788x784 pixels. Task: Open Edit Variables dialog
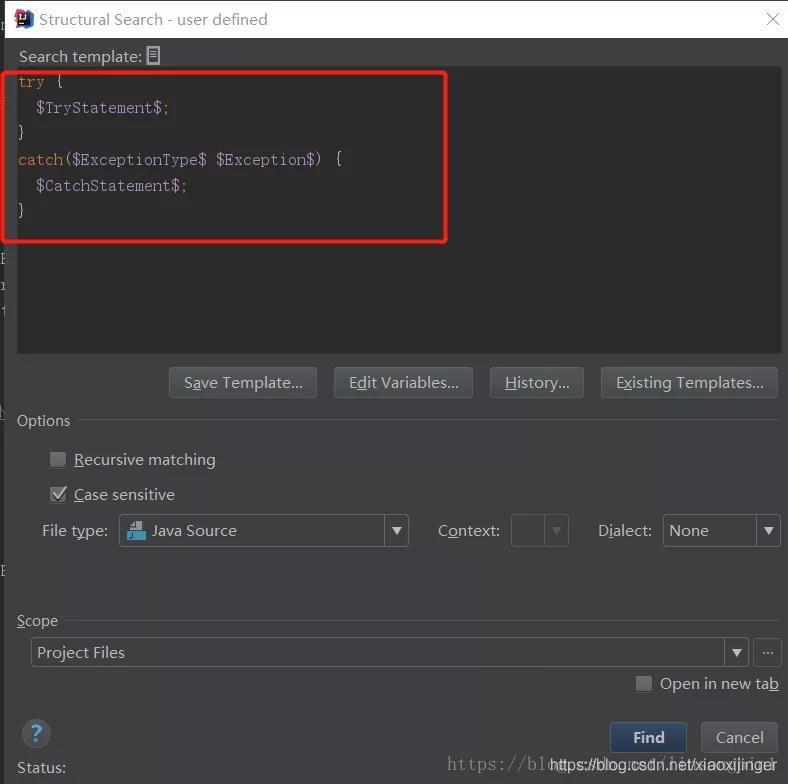(x=404, y=382)
